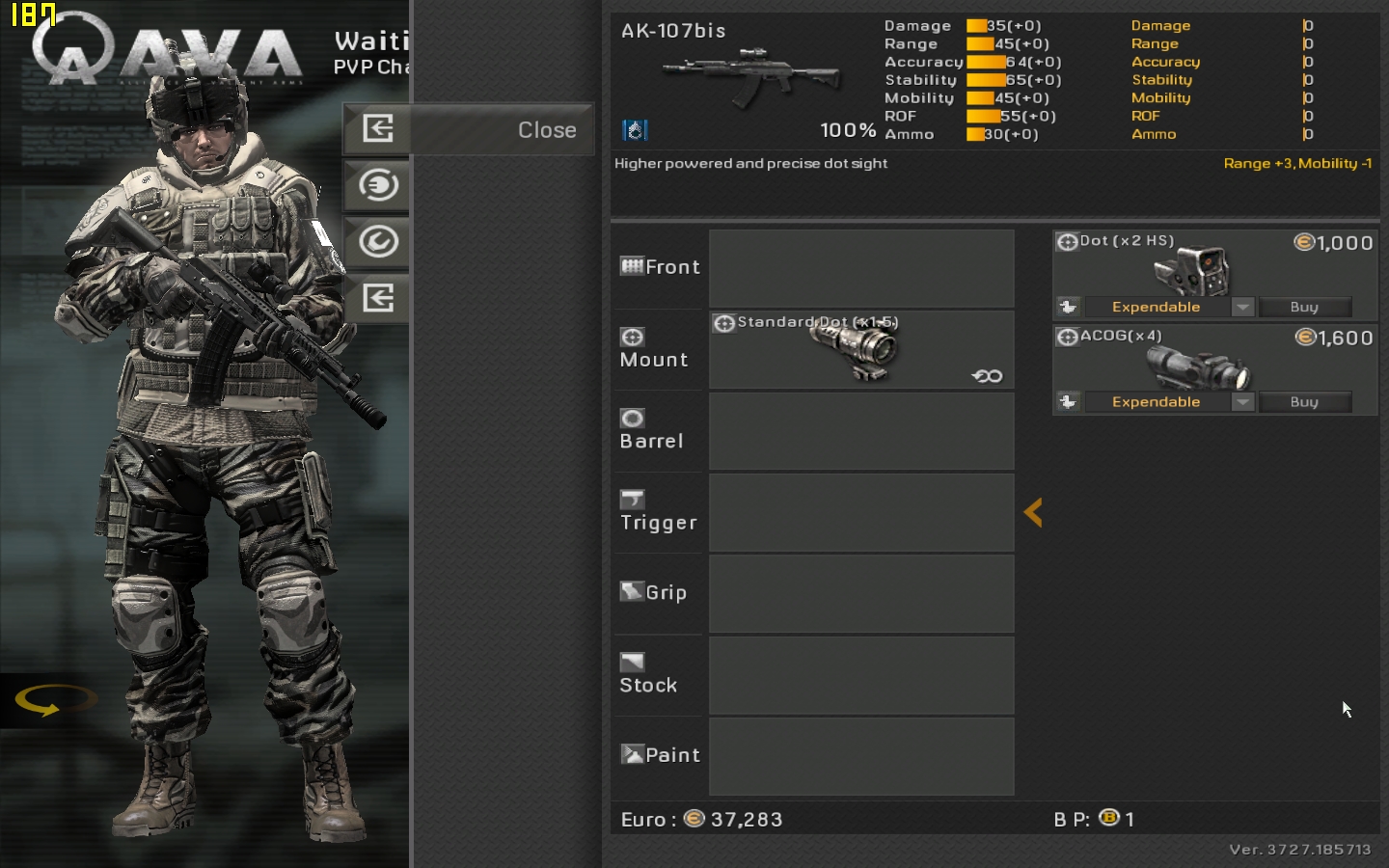The image size is (1389, 868).
Task: Select the Front attachment category
Action: coord(659,267)
